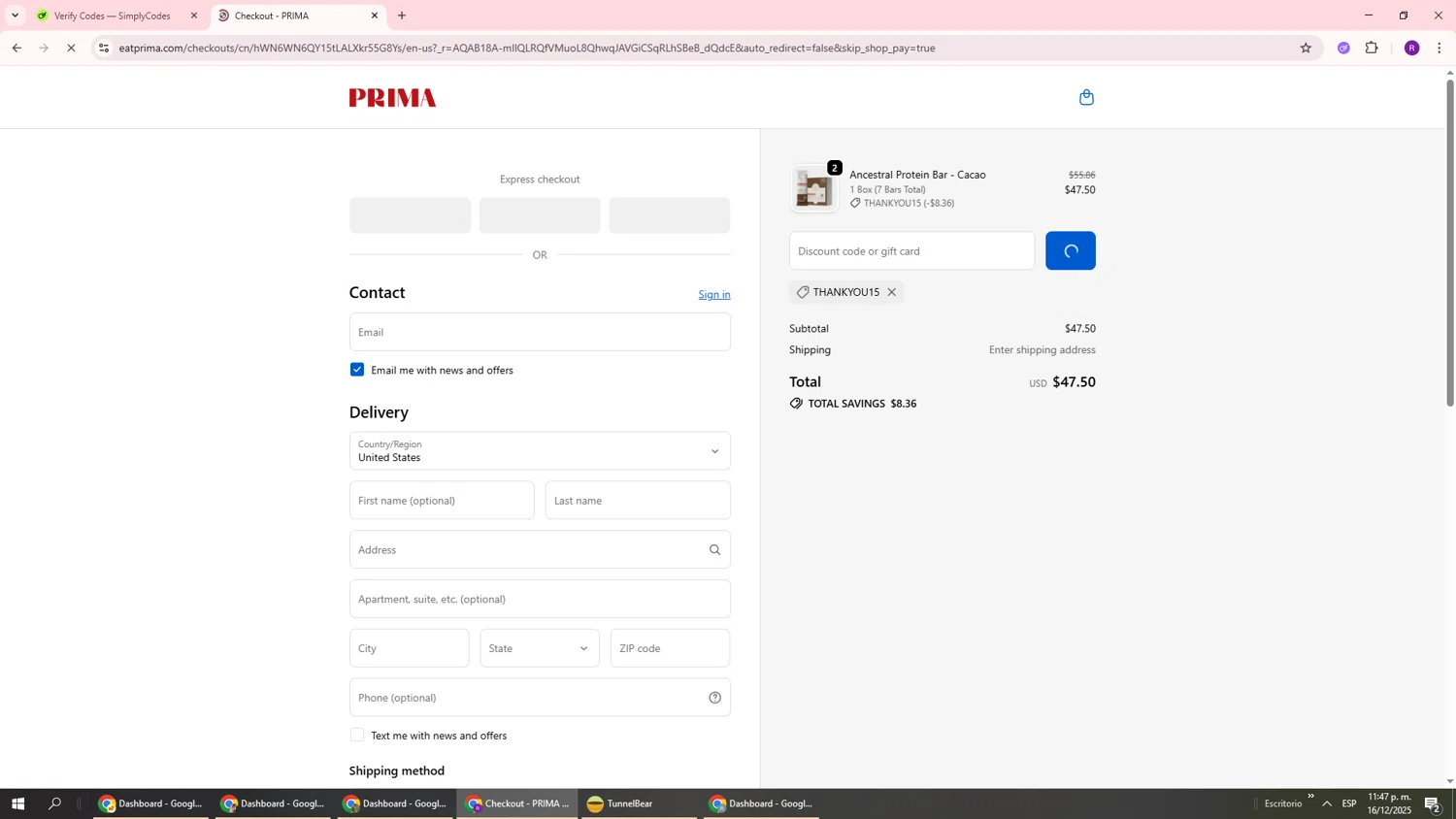
Task: Click the address search magnifier icon
Action: (x=714, y=550)
